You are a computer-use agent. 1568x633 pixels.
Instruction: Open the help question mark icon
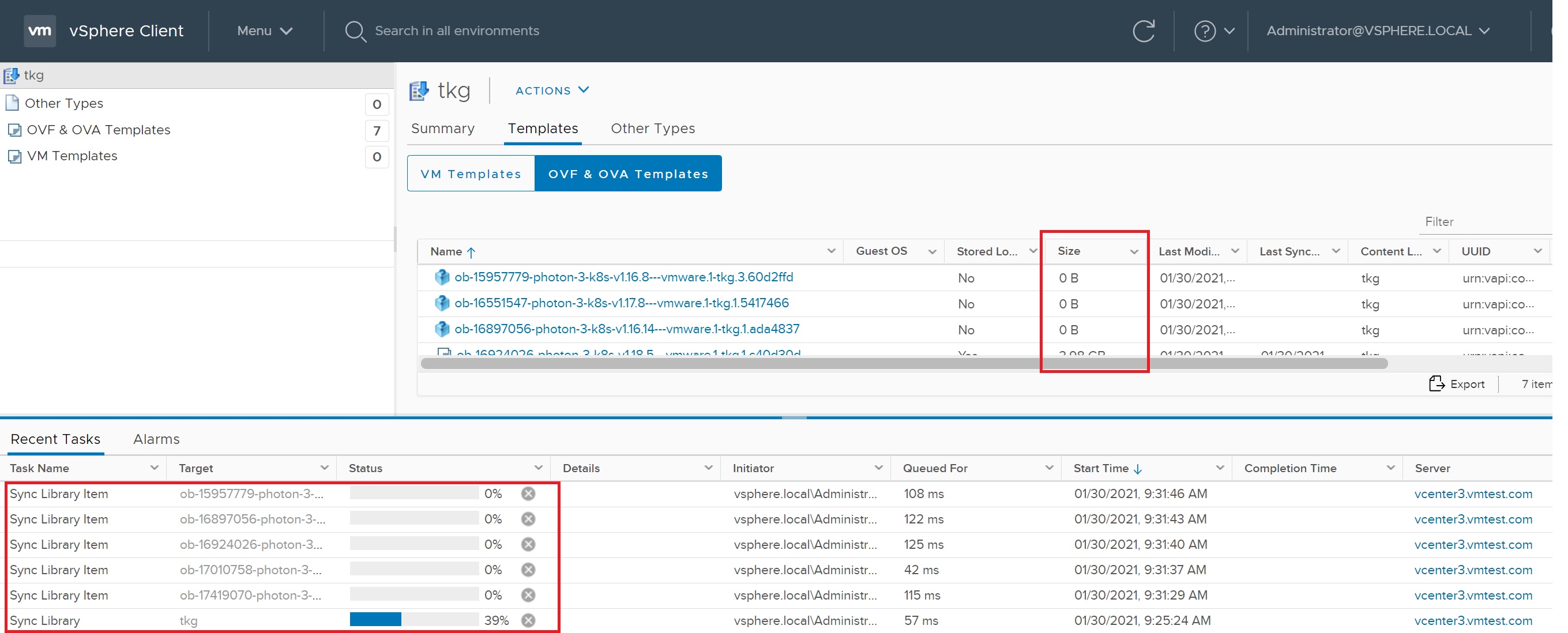pos(1204,31)
